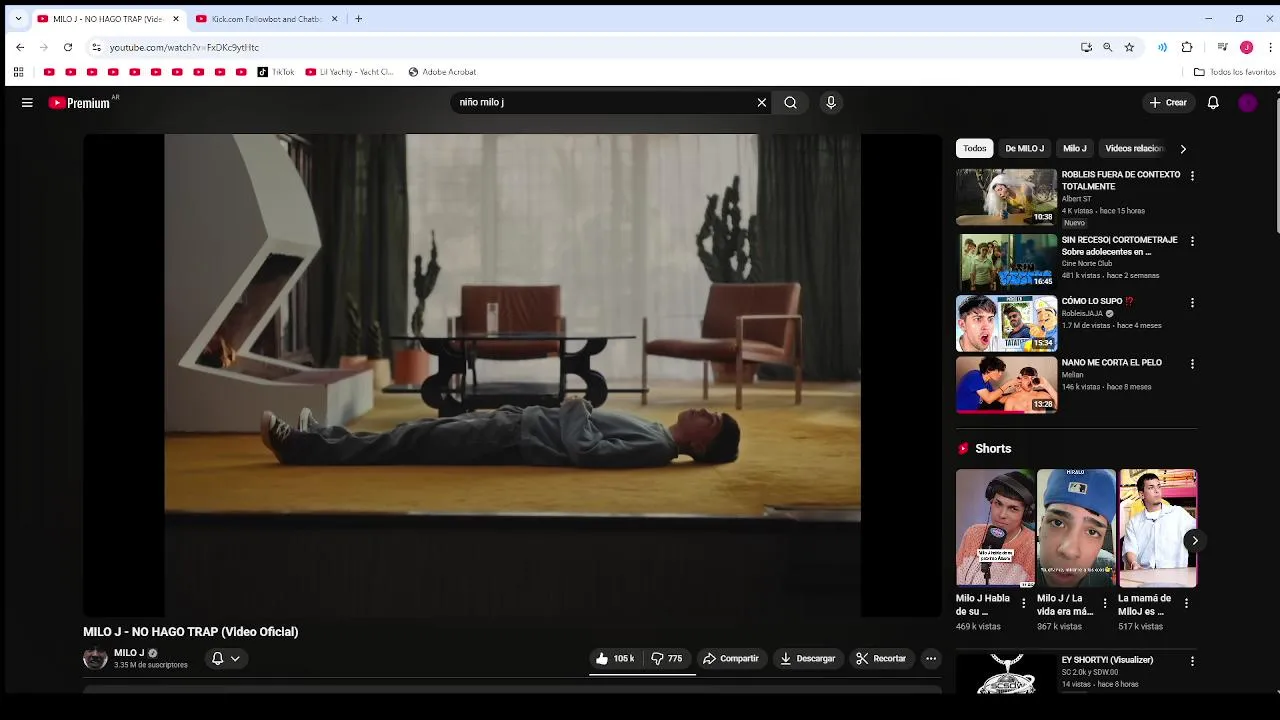
Task: Play 'La mamá de MiloJ es' short
Action: click(1158, 528)
